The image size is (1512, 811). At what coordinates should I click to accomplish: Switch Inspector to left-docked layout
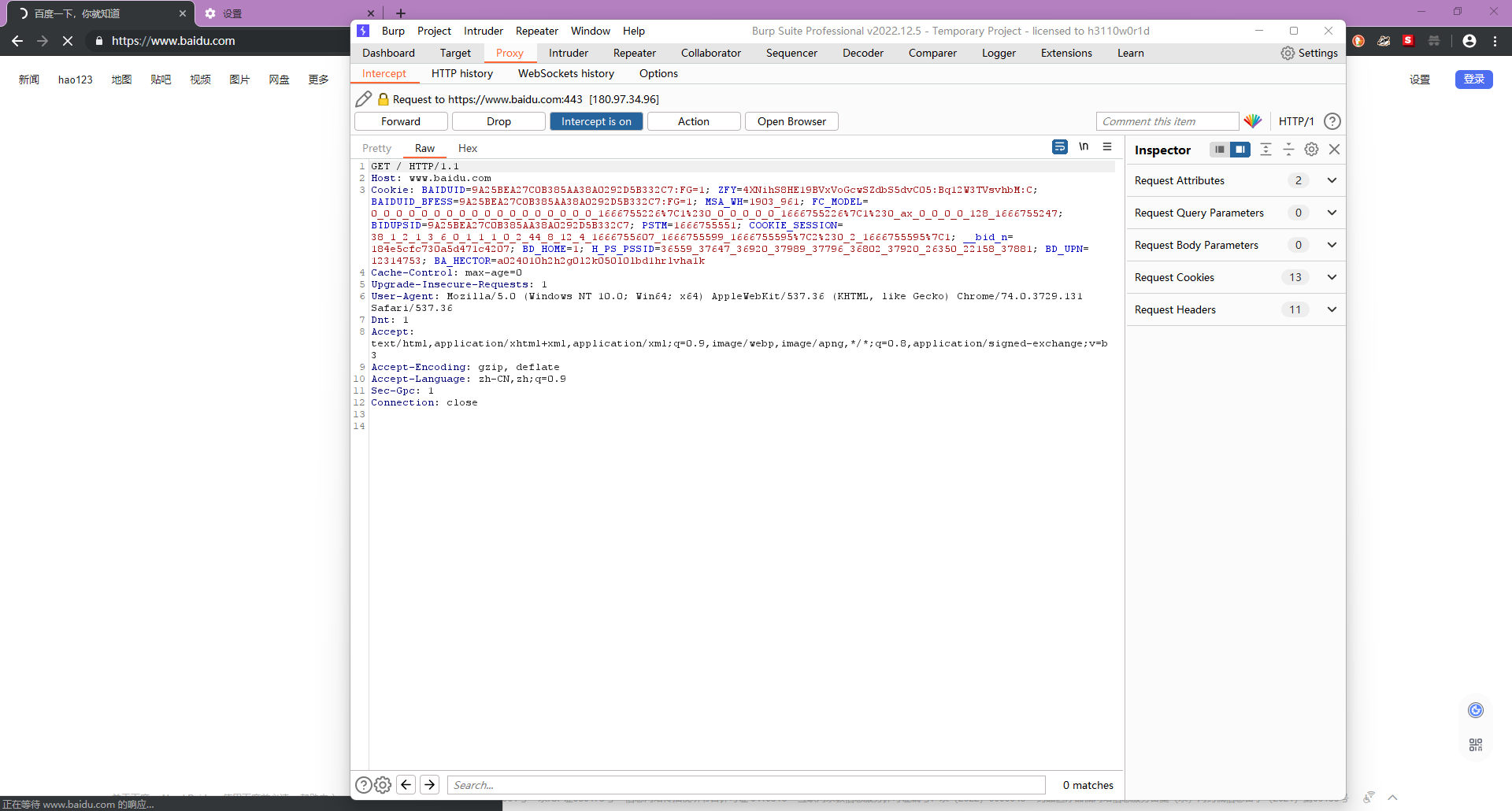pos(1220,150)
